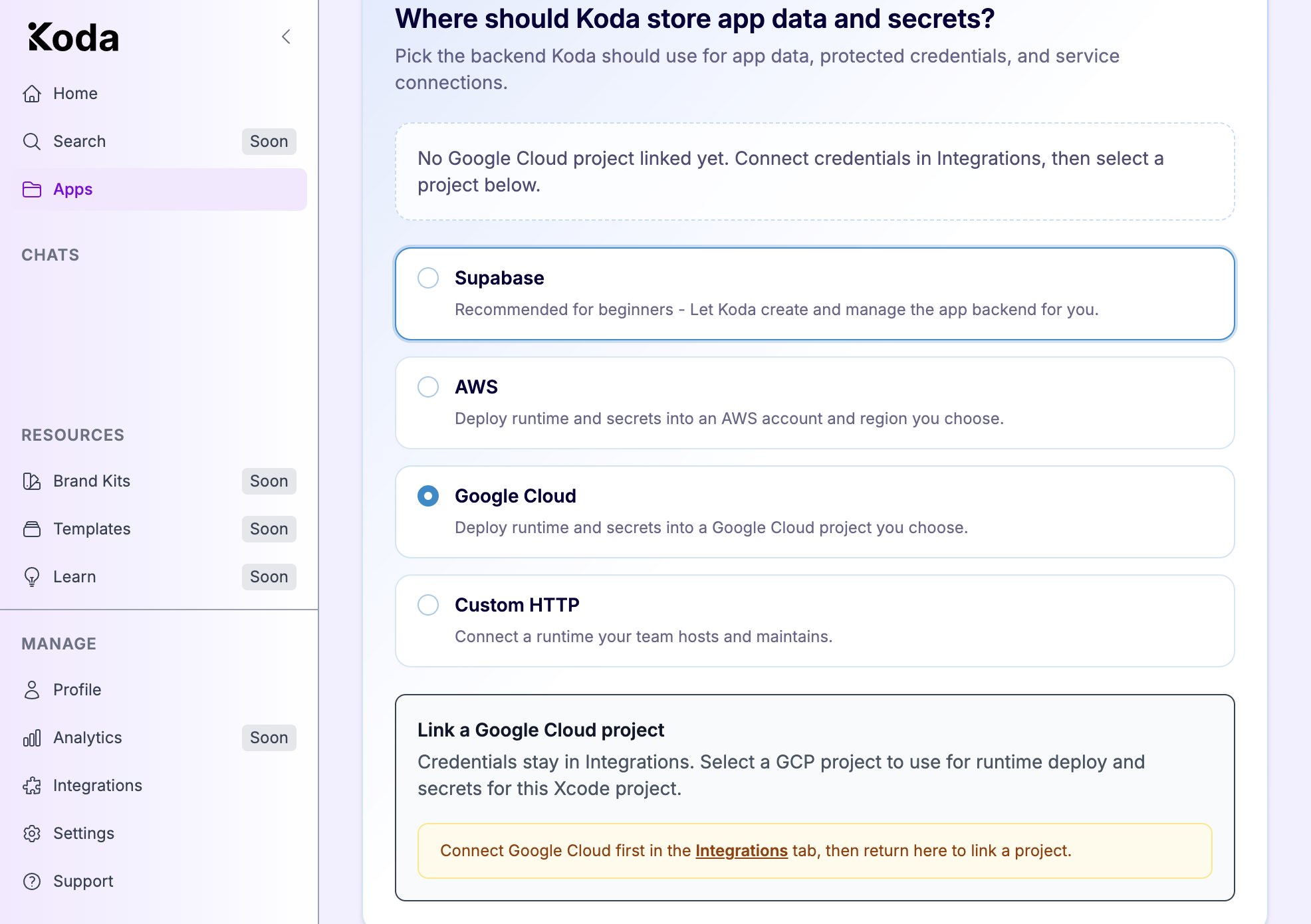Image resolution: width=1311 pixels, height=924 pixels.
Task: Click the Soon badge beside Search
Action: (x=269, y=142)
